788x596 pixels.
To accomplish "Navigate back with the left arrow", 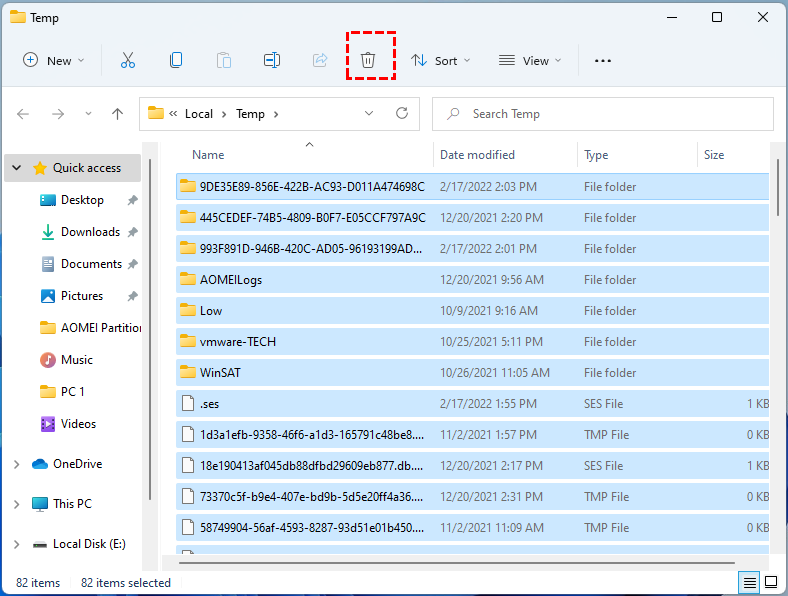I will click(x=24, y=114).
